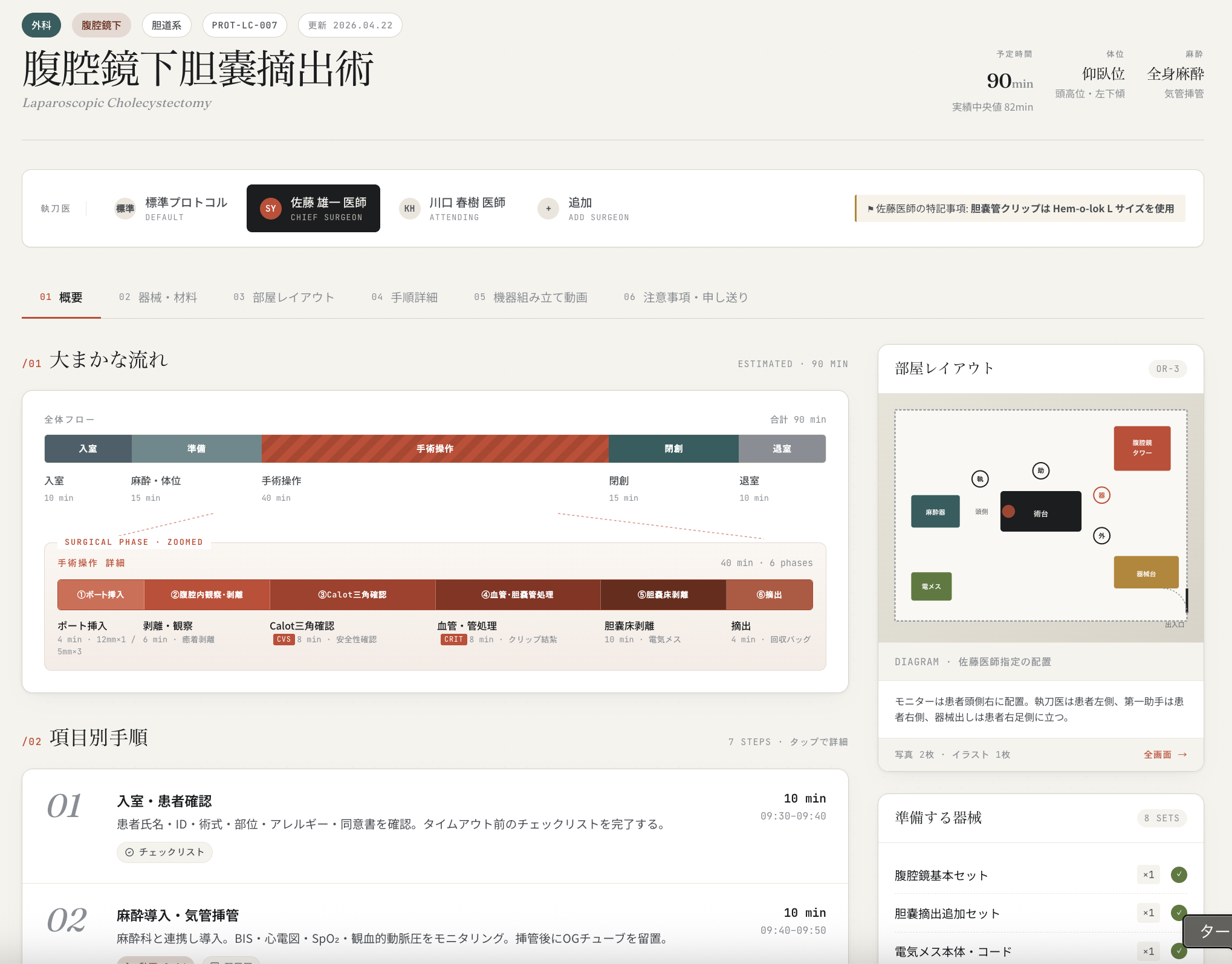Click the circle-check icon in チェックリスト chip
This screenshot has height=964, width=1232.
[x=129, y=852]
